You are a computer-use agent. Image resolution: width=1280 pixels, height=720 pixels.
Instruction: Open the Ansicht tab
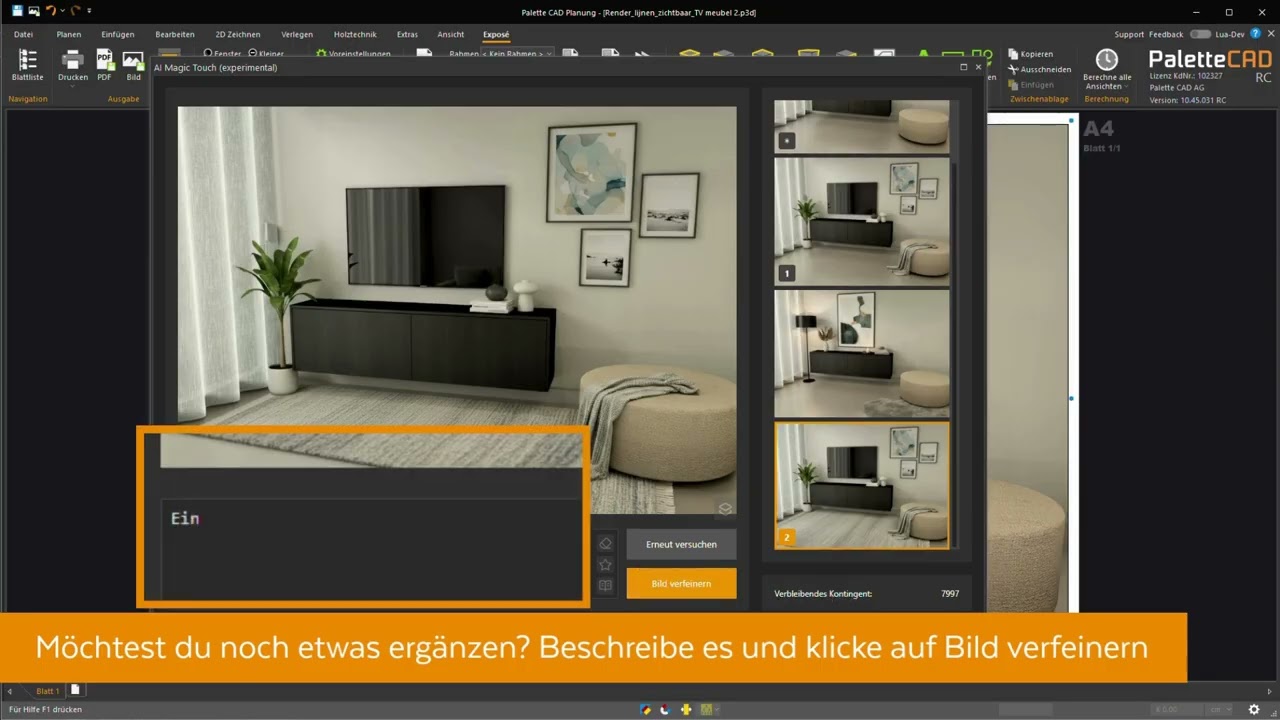click(x=451, y=34)
